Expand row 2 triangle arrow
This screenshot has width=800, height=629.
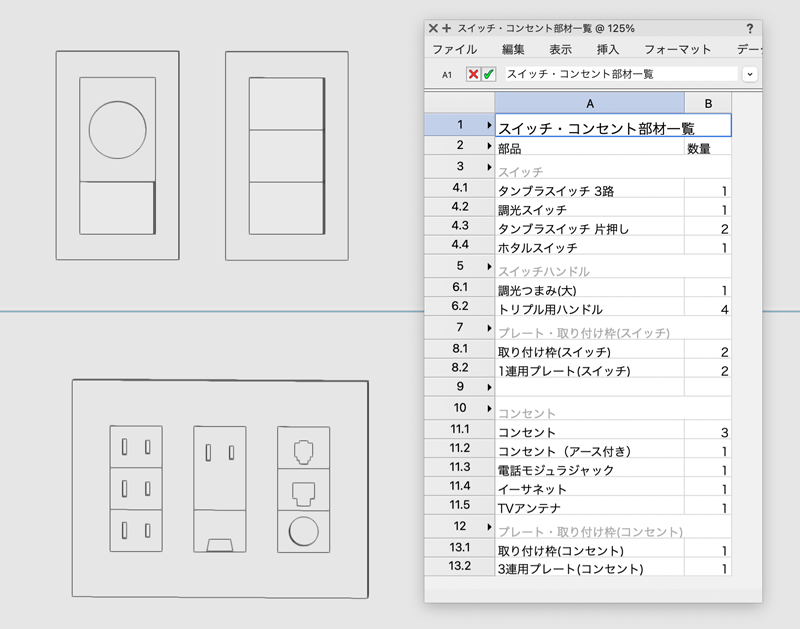pyautogui.click(x=489, y=146)
